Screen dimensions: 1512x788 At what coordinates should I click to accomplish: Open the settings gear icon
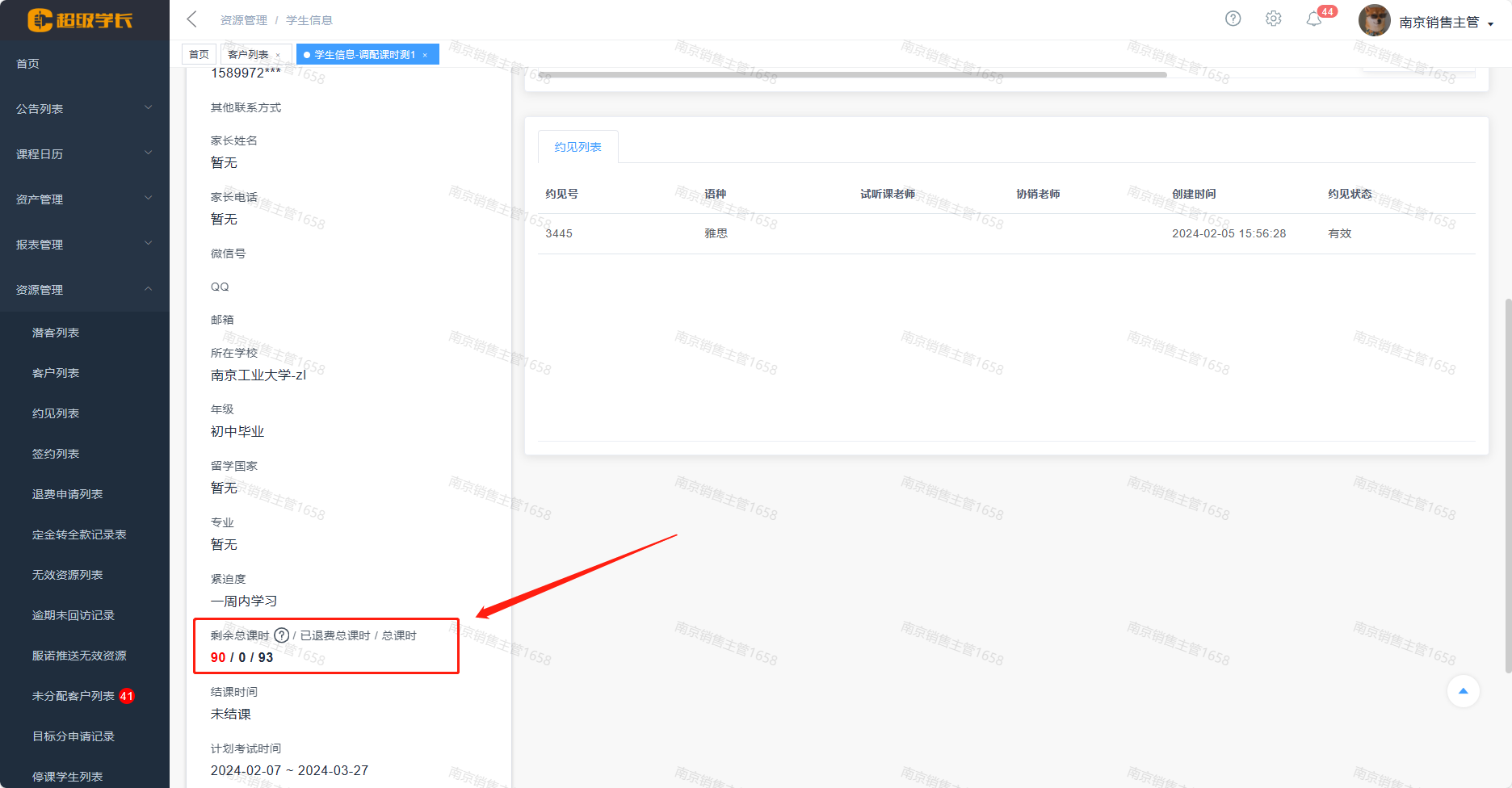pos(1273,19)
